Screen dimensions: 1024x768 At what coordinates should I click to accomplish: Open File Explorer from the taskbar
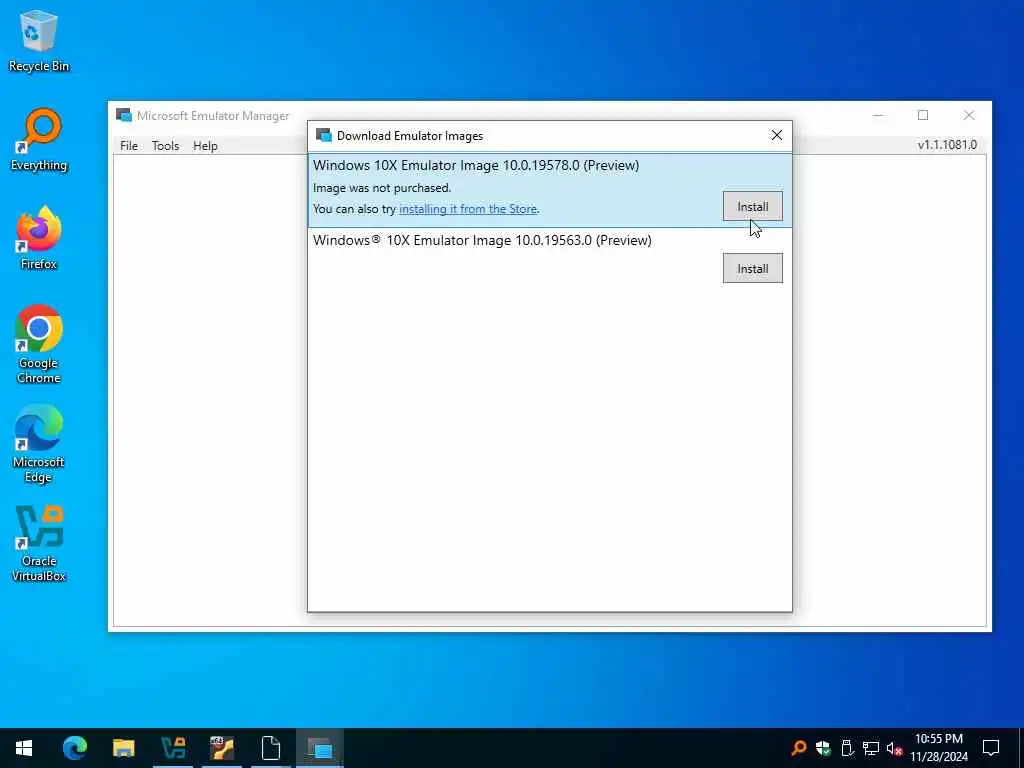coord(123,748)
